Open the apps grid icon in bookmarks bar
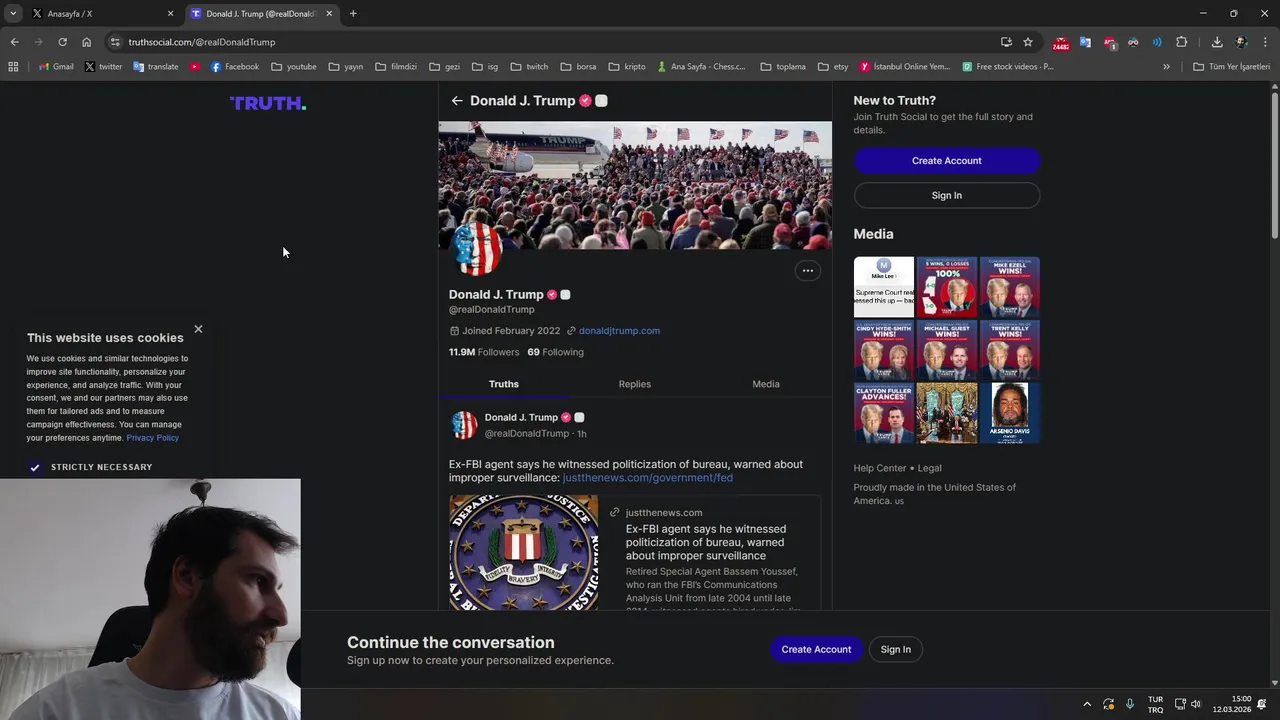Image resolution: width=1280 pixels, height=720 pixels. (13, 67)
